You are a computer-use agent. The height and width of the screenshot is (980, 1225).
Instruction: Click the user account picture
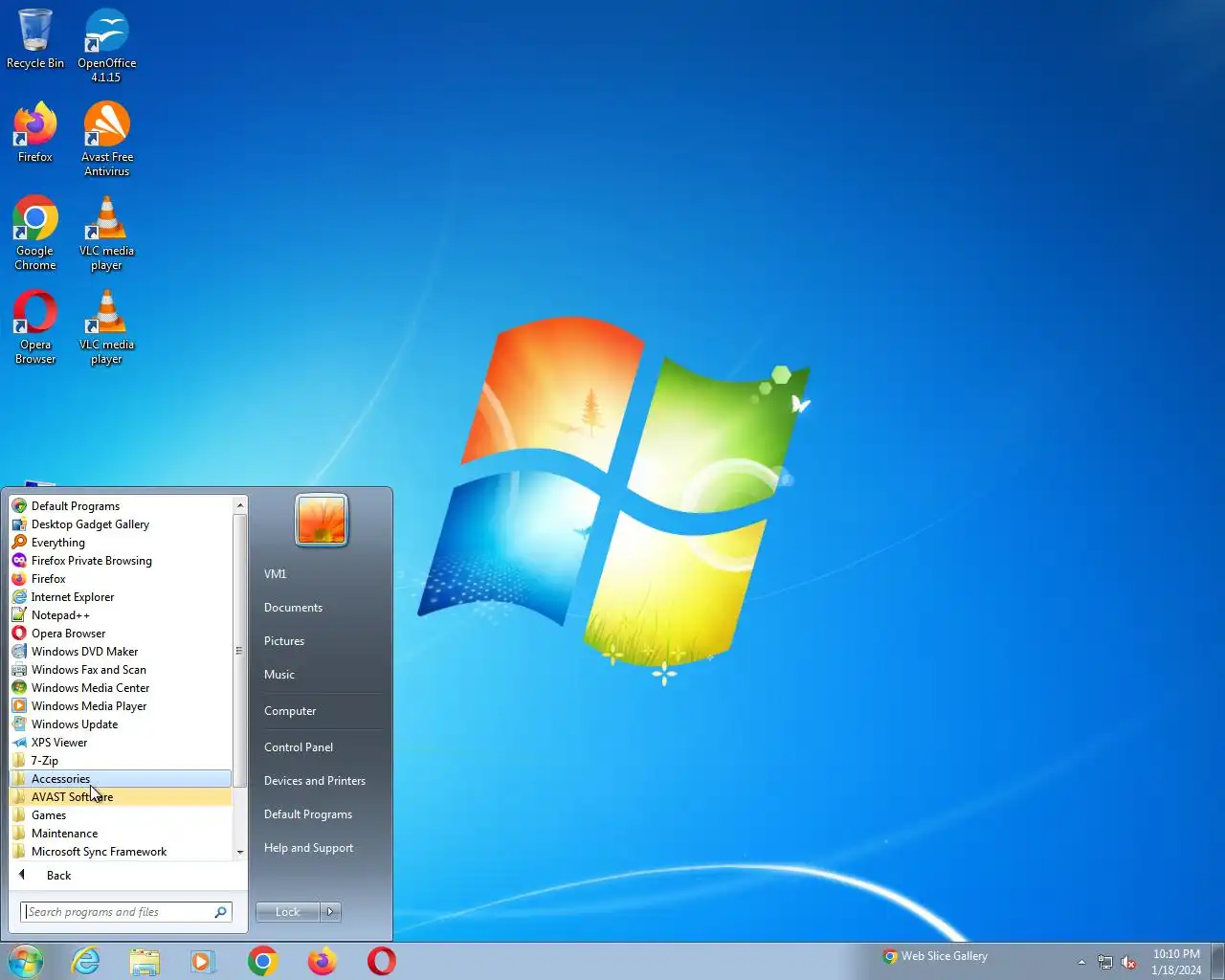point(322,520)
